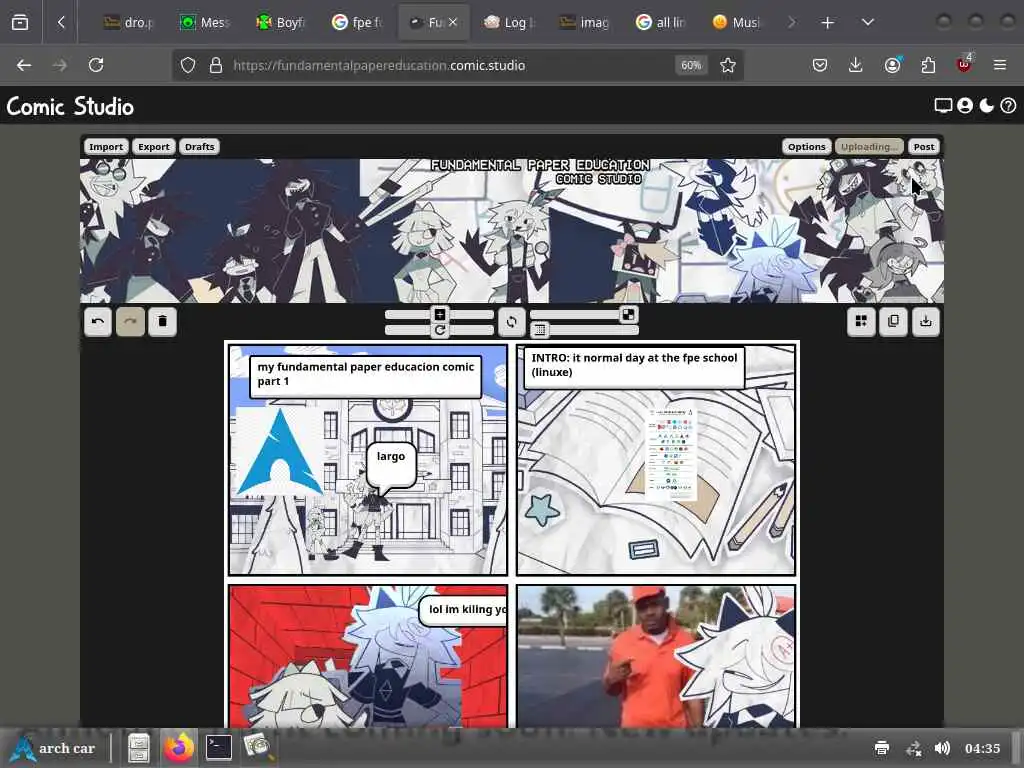Image resolution: width=1024 pixels, height=768 pixels.
Task: Undo the last comic edit
Action: coord(98,321)
